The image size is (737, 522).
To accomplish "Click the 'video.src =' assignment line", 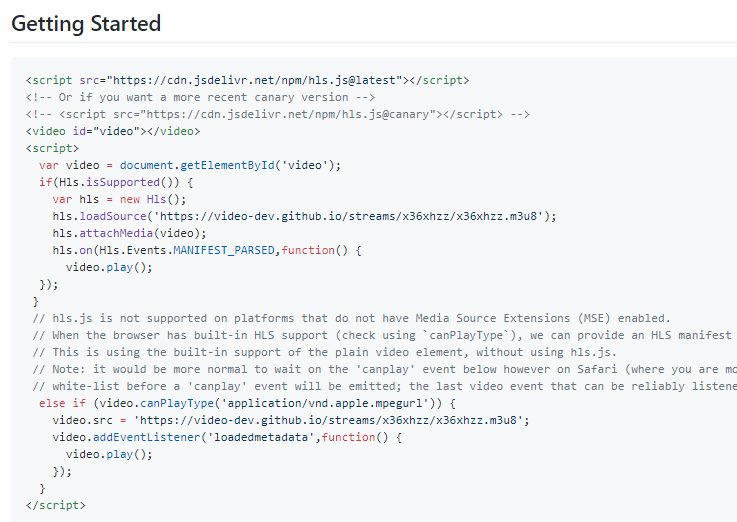I will click(x=291, y=420).
